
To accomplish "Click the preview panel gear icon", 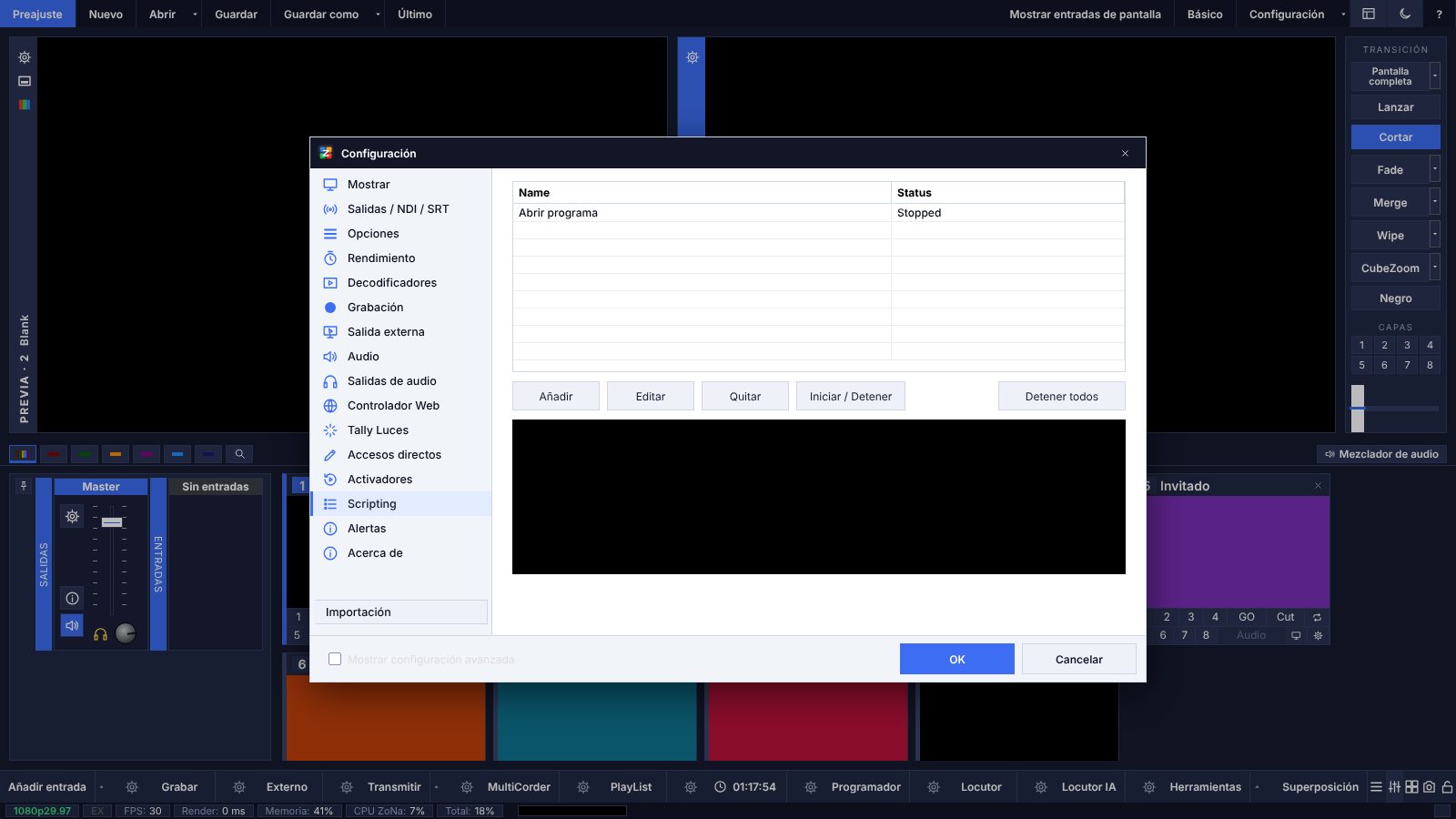I will tap(25, 57).
